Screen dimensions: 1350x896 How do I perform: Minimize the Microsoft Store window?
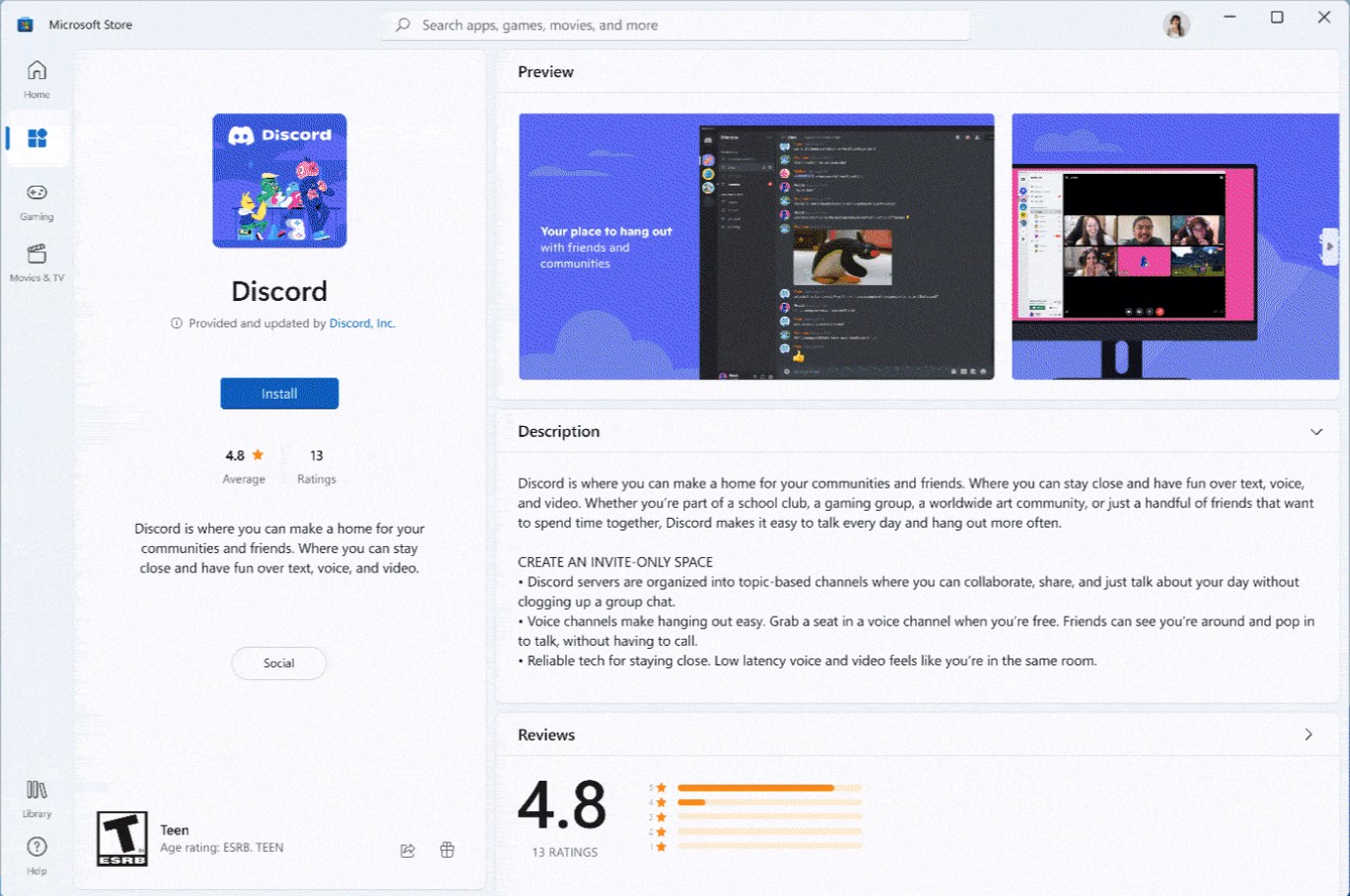[x=1230, y=17]
